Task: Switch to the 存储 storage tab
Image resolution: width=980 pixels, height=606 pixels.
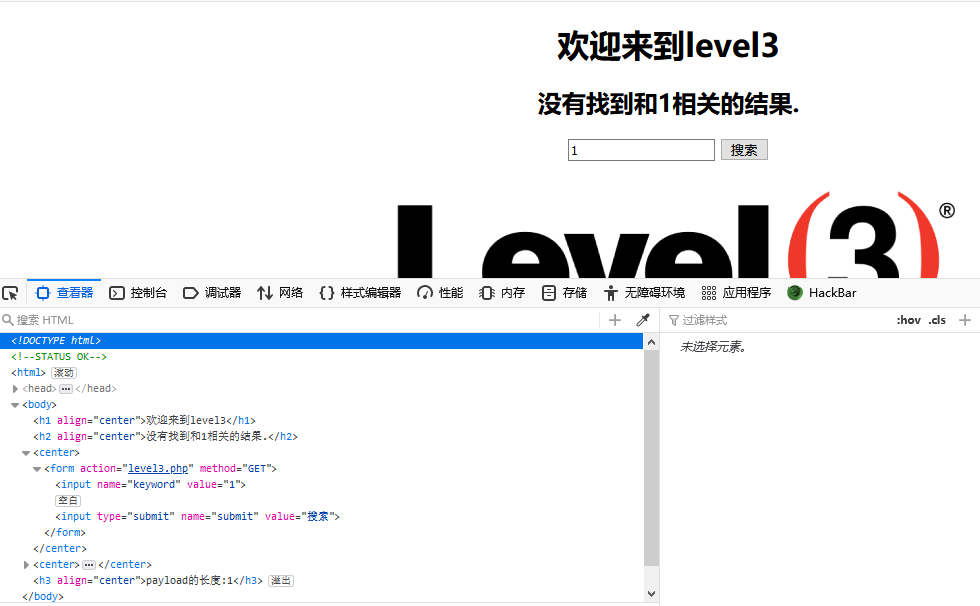Action: [x=564, y=293]
